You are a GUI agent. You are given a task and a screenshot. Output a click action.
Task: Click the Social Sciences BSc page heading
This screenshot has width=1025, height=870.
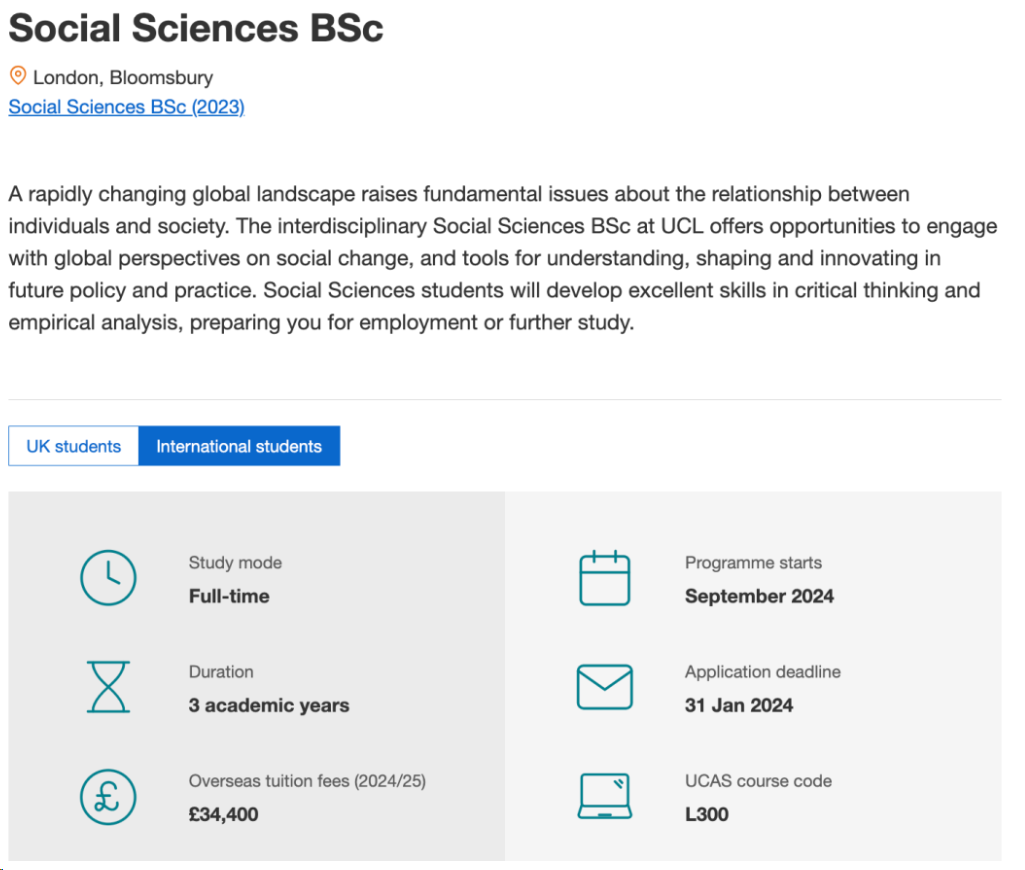(x=196, y=28)
